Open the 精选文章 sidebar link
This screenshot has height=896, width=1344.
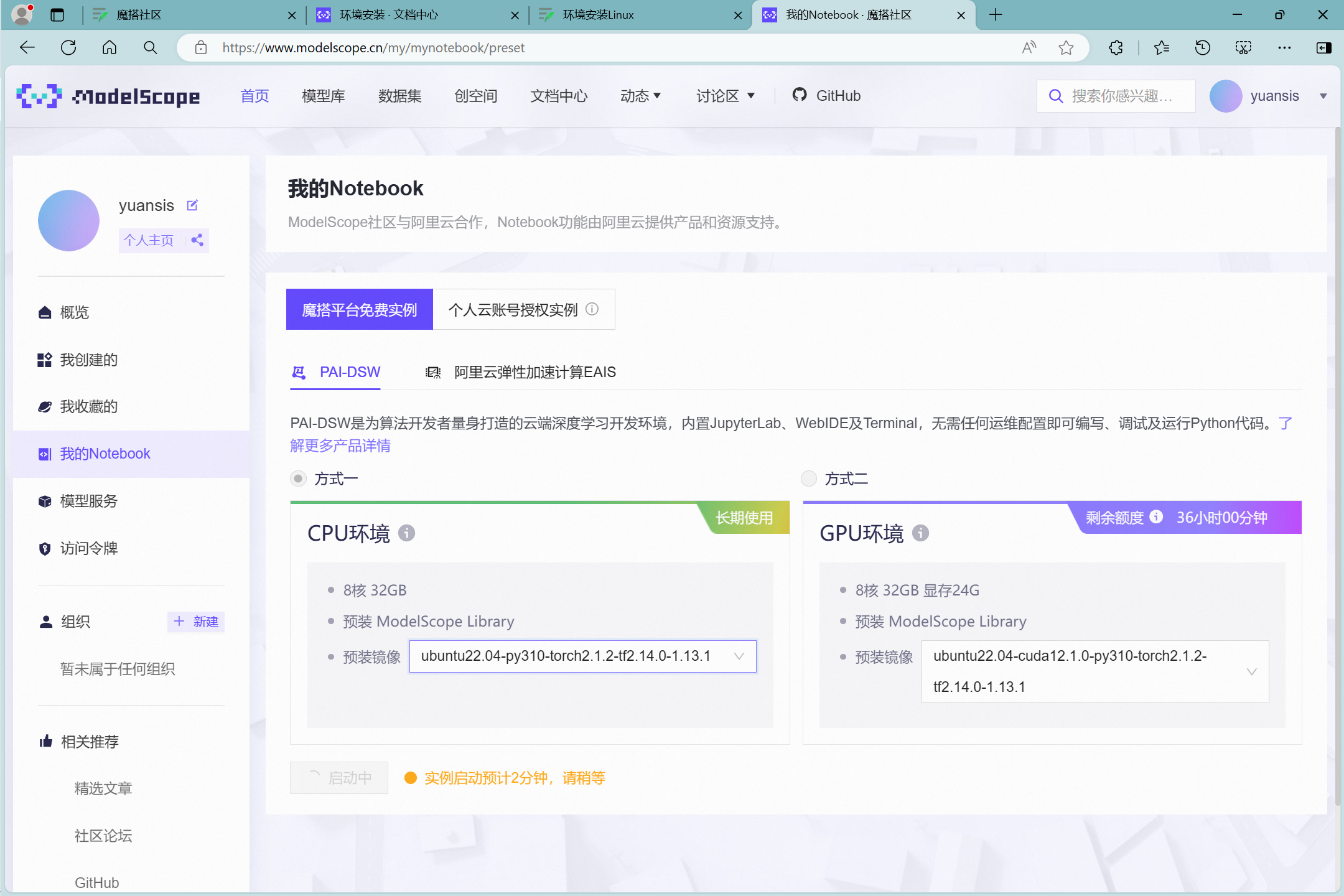click(x=103, y=788)
